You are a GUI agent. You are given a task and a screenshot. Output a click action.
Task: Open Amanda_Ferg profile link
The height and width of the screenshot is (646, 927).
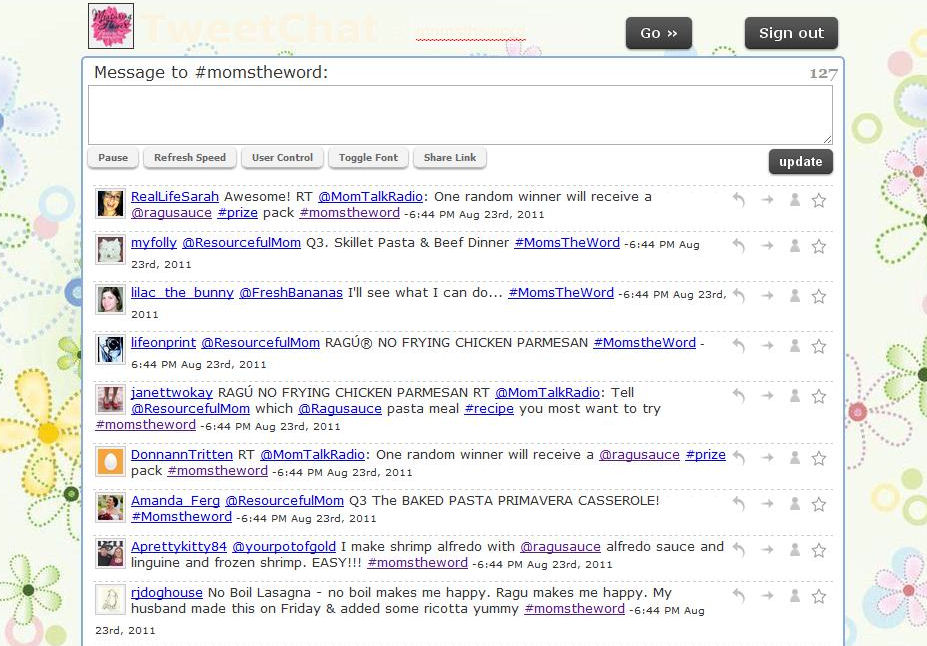(x=175, y=501)
